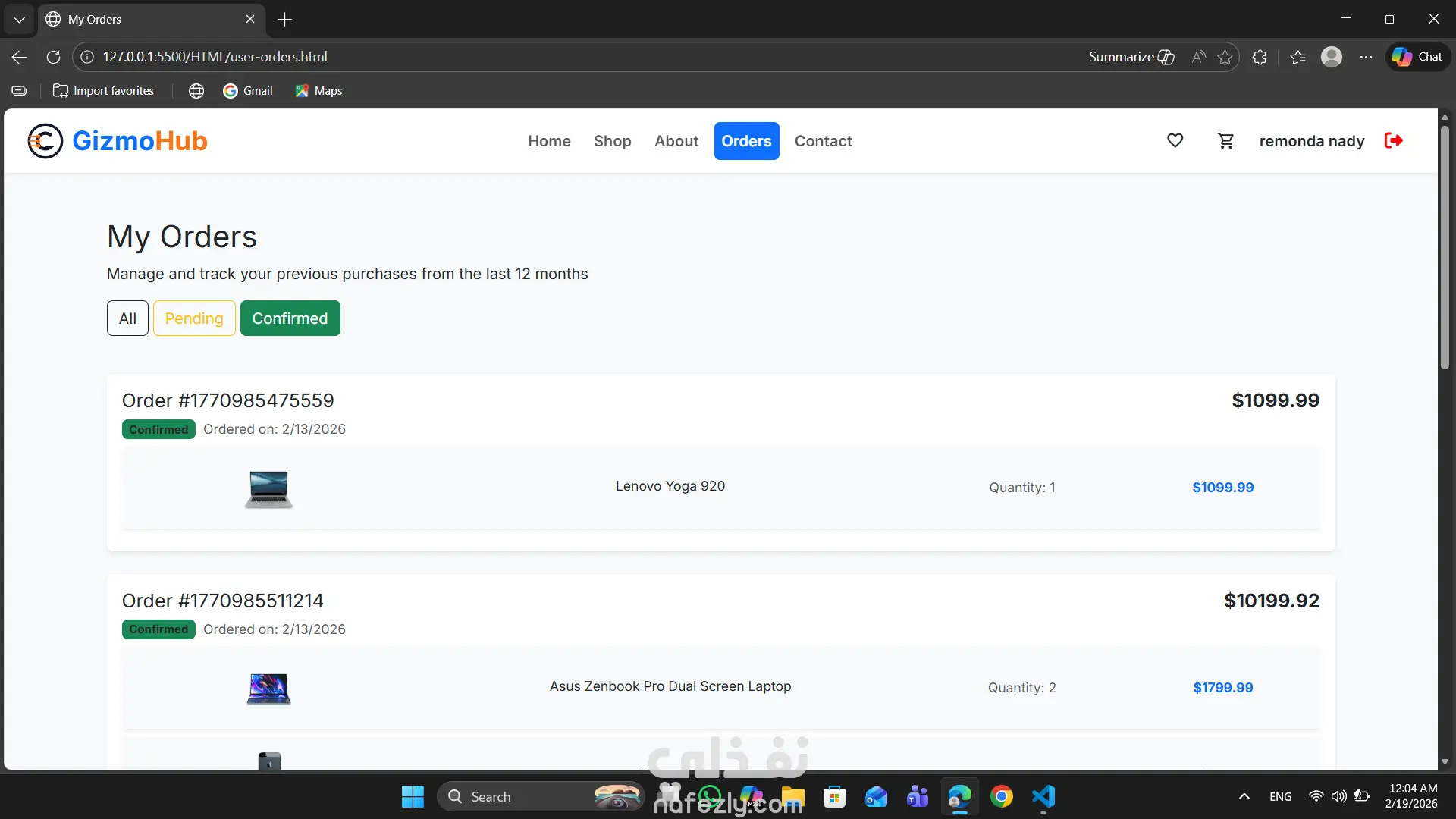Viewport: 1456px width, 819px height.
Task: Click the GizmoHub logo
Action: [118, 141]
